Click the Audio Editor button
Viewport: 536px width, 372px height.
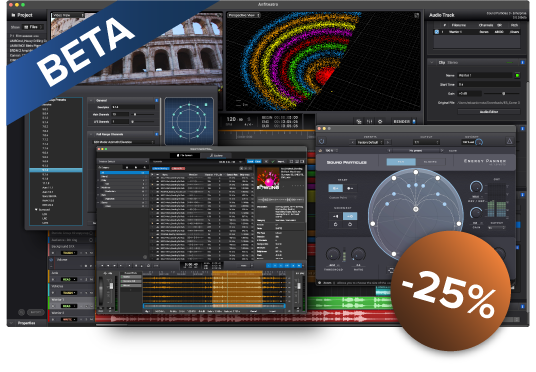pyautogui.click(x=489, y=112)
